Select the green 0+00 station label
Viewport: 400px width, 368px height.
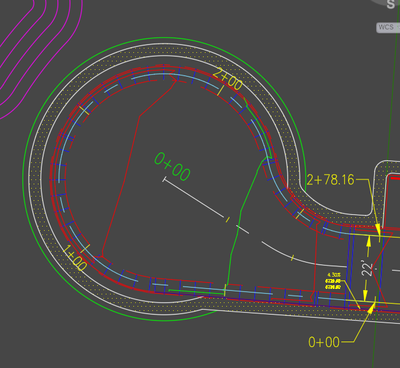[x=172, y=167]
